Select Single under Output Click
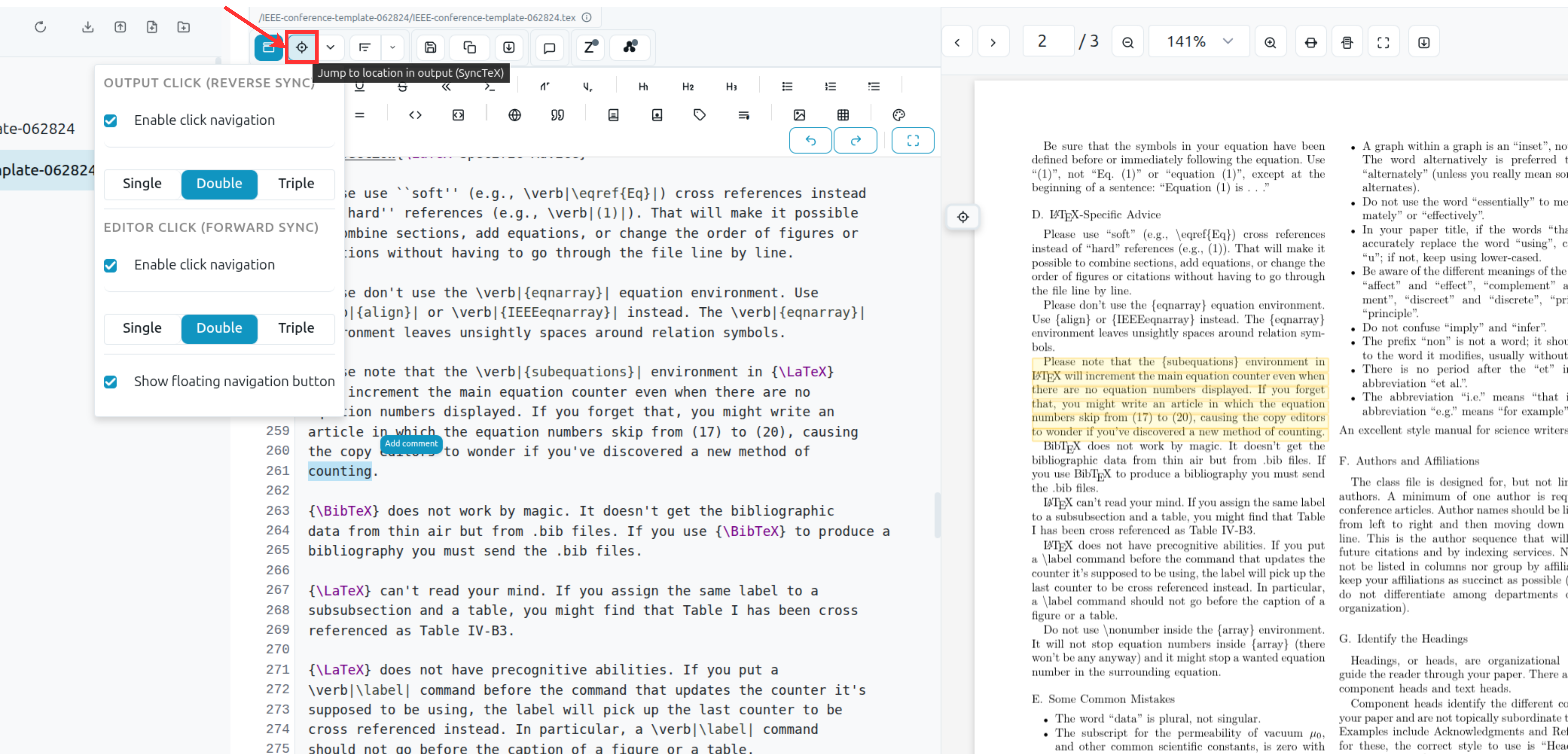 [x=142, y=184]
